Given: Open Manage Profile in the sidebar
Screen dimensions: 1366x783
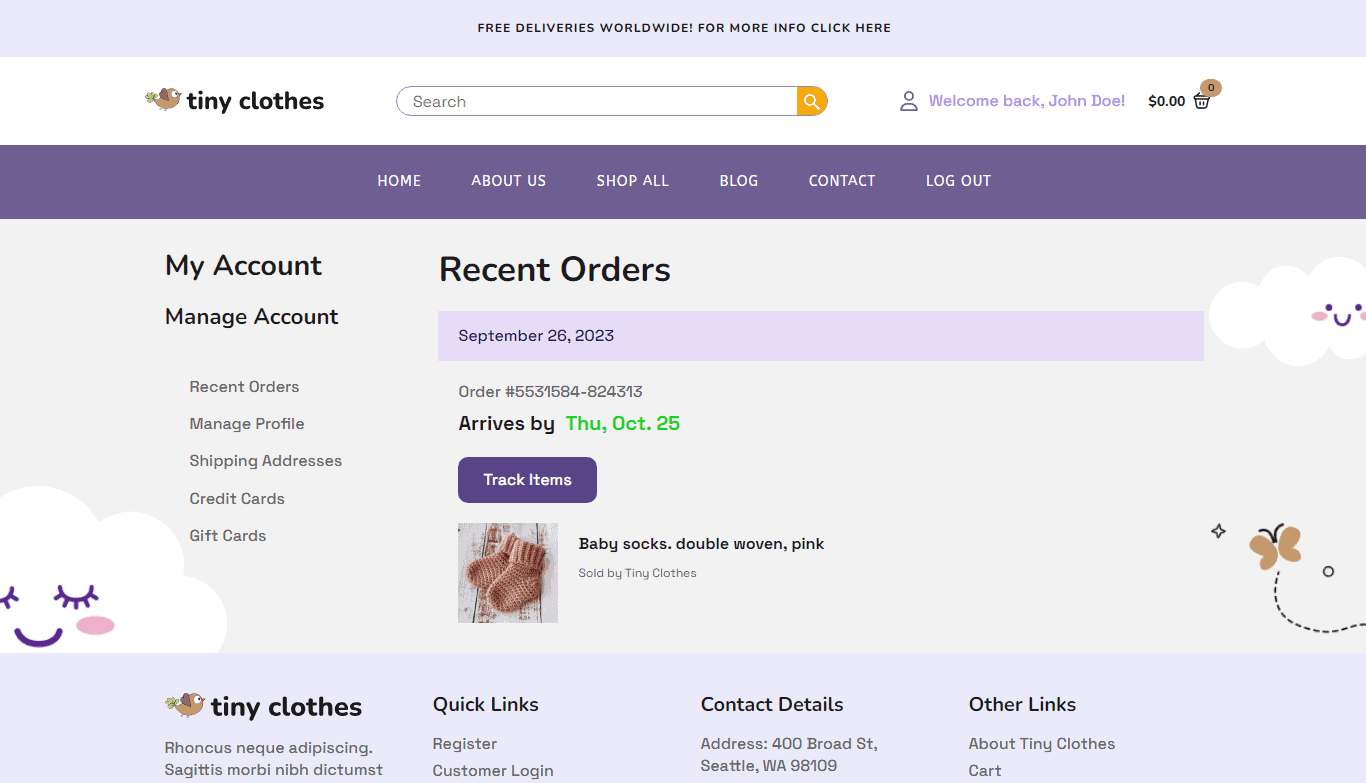Looking at the screenshot, I should (247, 424).
